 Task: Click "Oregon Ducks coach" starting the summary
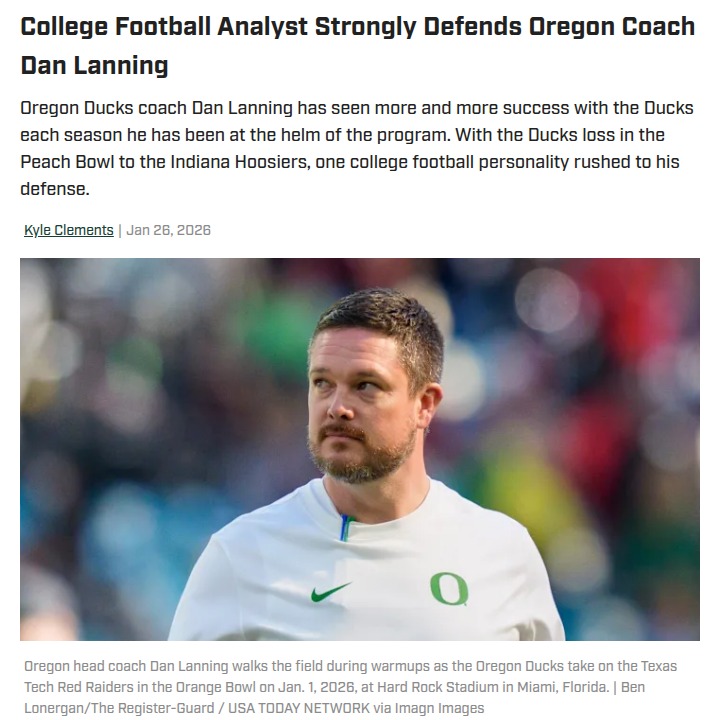93,107
